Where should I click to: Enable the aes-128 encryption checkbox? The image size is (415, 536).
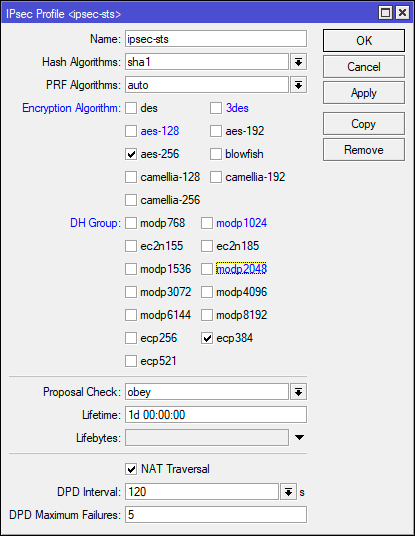(131, 131)
